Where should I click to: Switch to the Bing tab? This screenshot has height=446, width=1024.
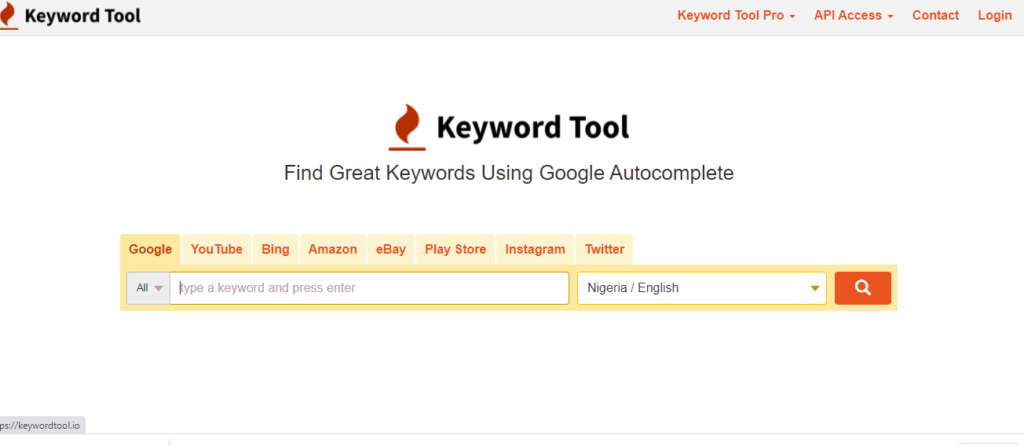tap(276, 249)
